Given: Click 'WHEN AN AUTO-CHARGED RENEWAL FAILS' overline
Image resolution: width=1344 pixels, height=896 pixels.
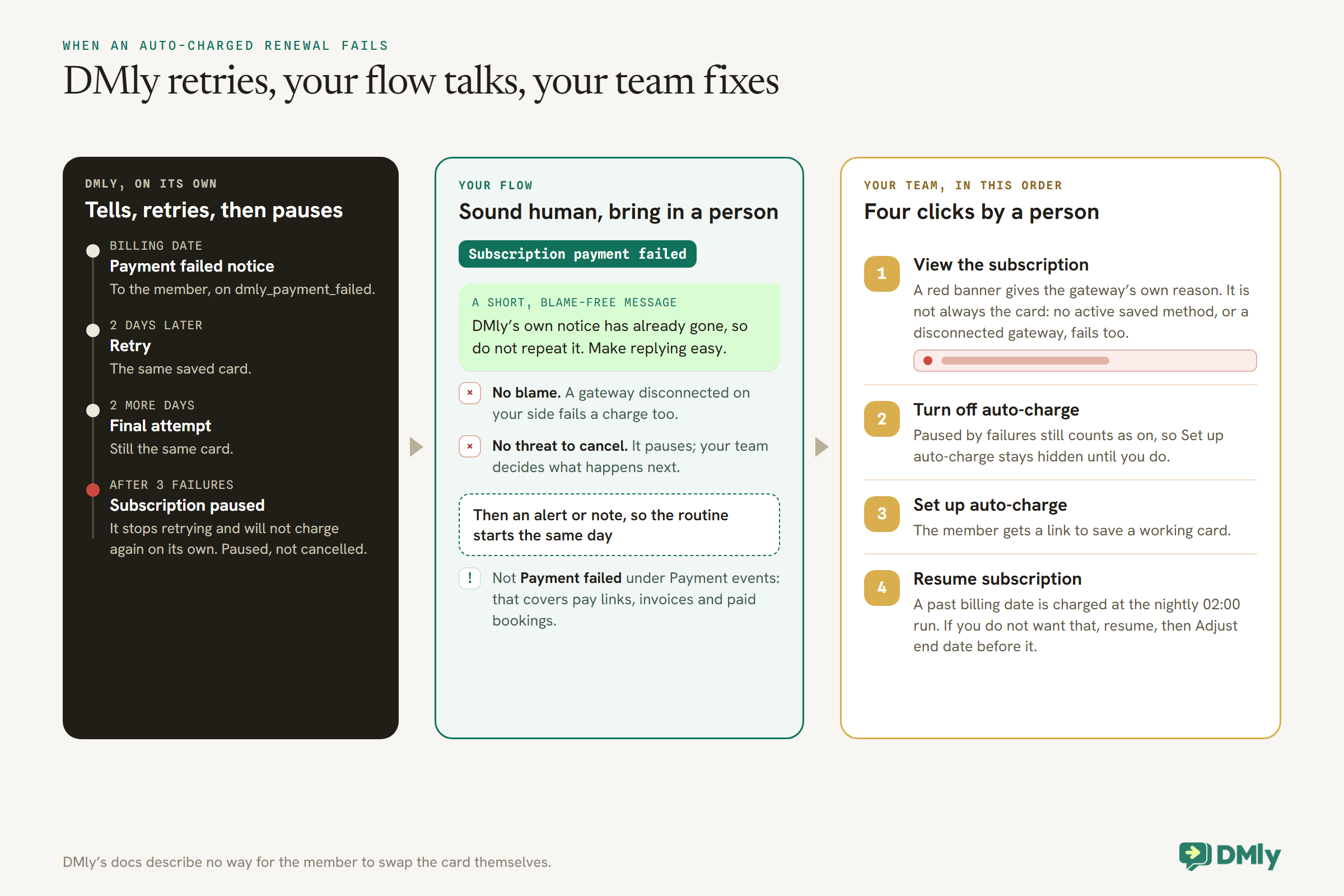Looking at the screenshot, I should [x=225, y=46].
